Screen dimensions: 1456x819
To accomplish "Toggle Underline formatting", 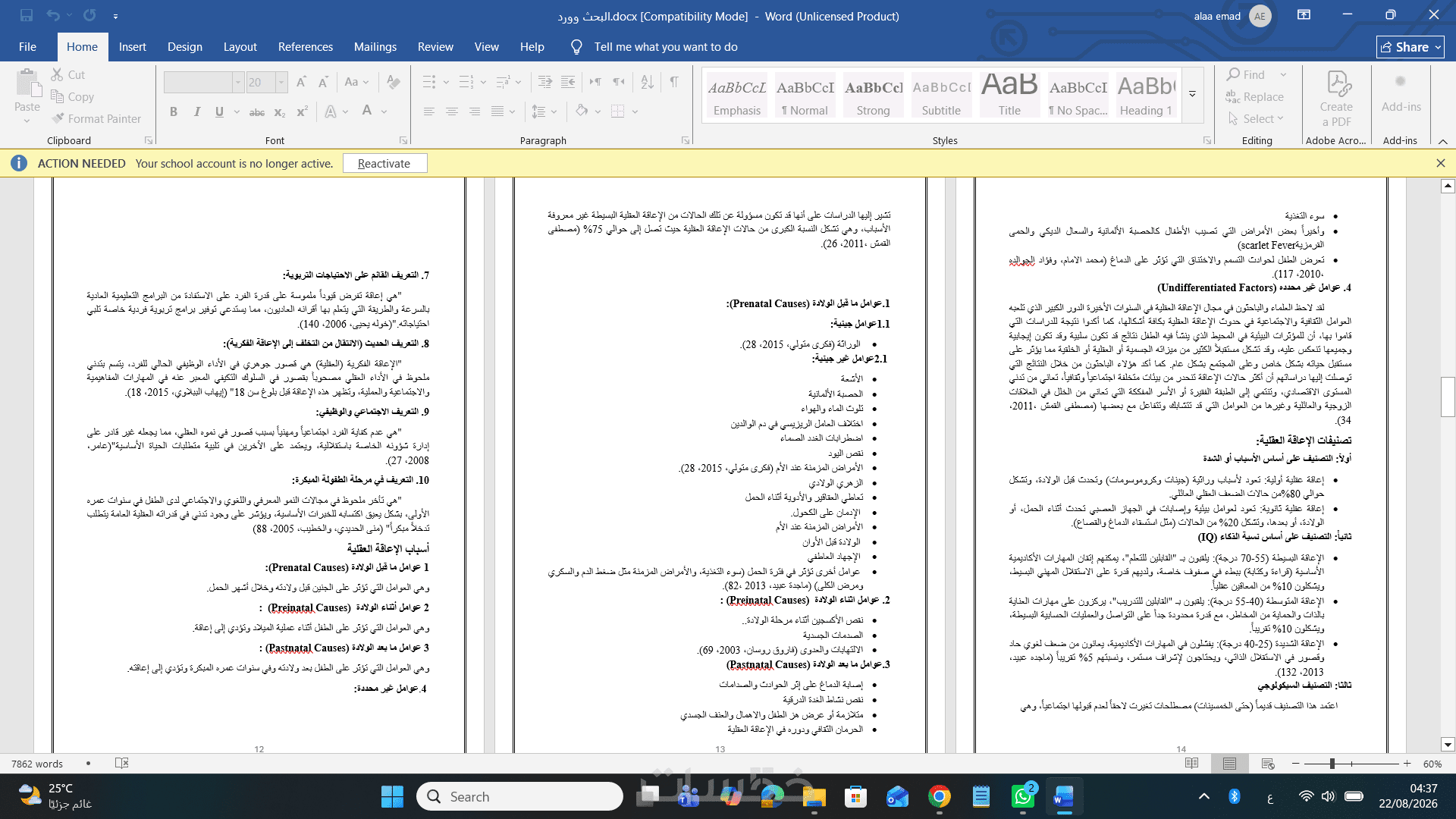I will click(219, 111).
